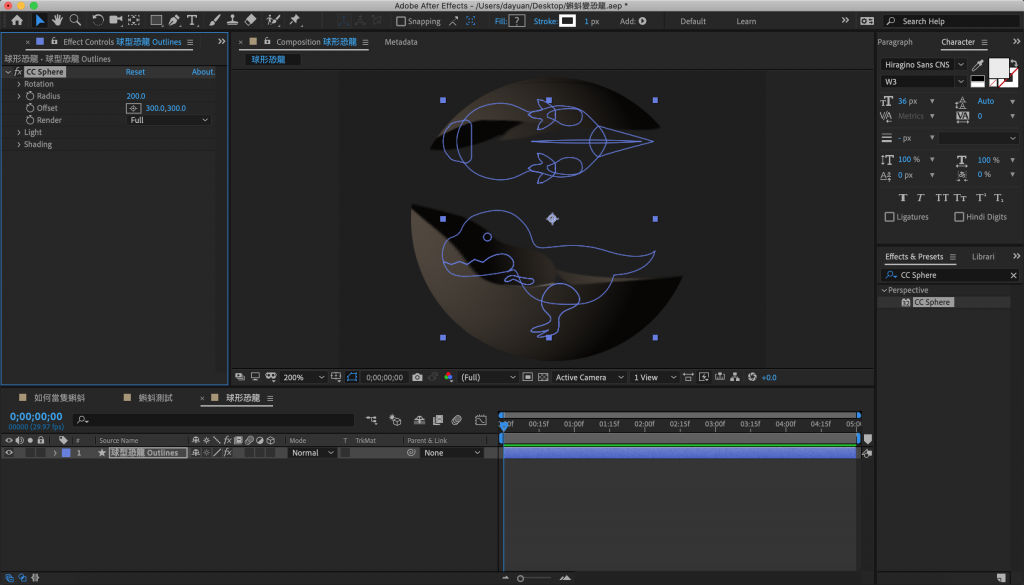The width and height of the screenshot is (1024, 585).
Task: Open the Learn workspace
Action: [x=746, y=21]
